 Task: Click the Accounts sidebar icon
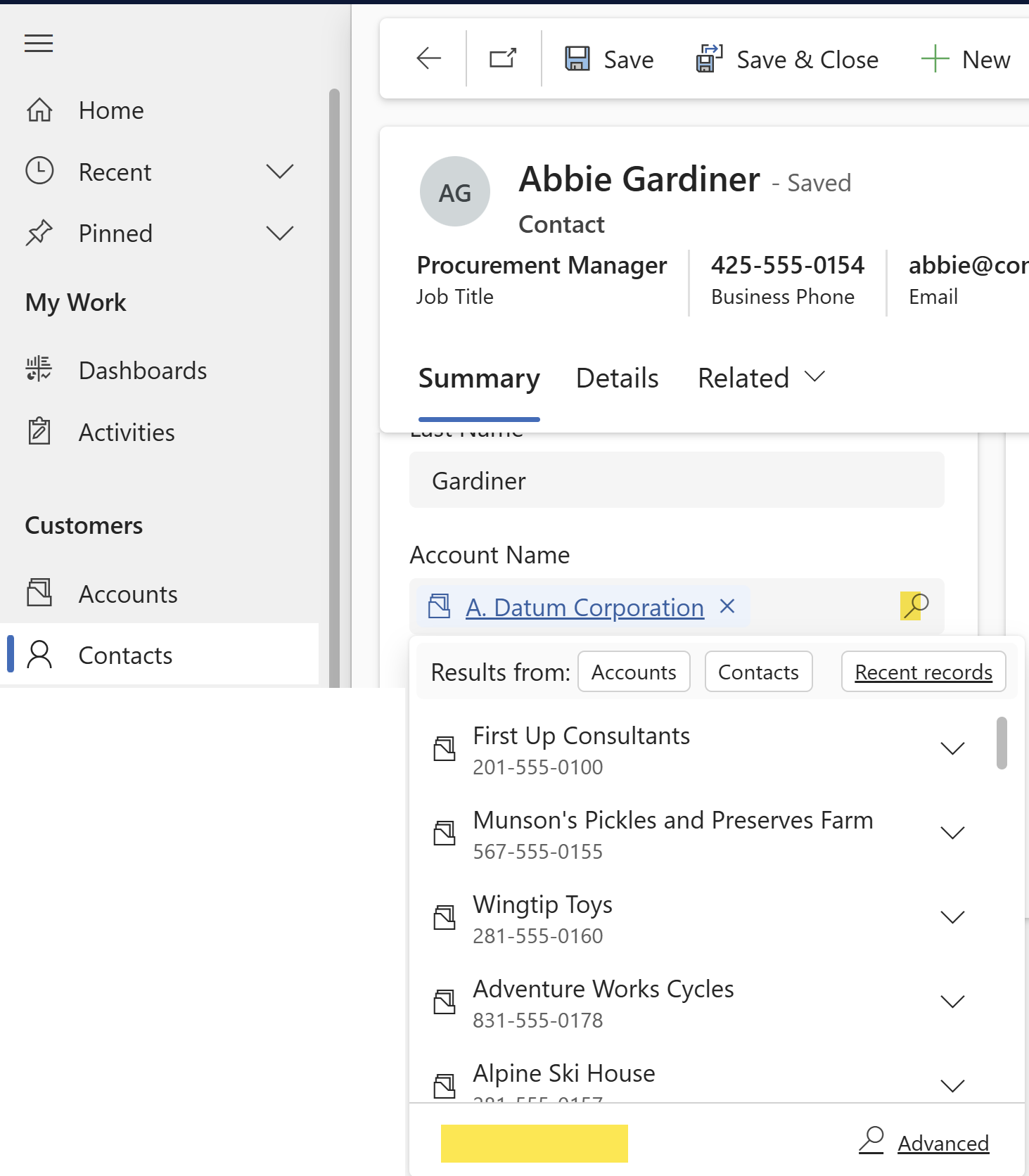[39, 592]
